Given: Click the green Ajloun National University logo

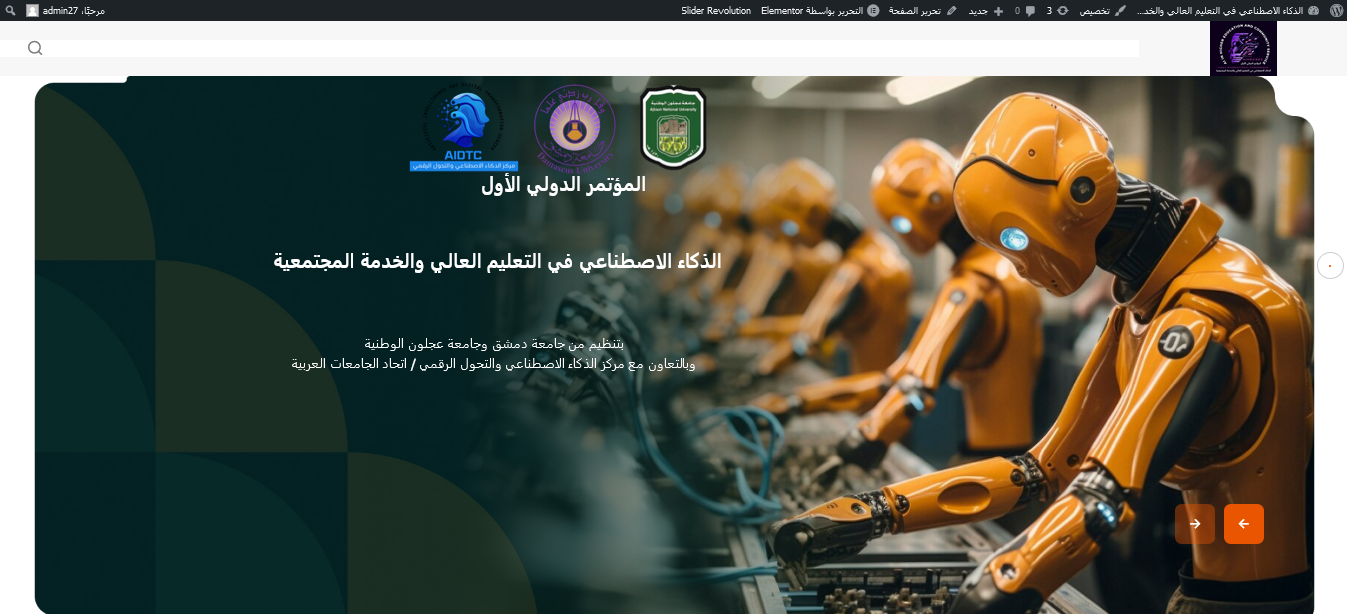Looking at the screenshot, I should (673, 127).
